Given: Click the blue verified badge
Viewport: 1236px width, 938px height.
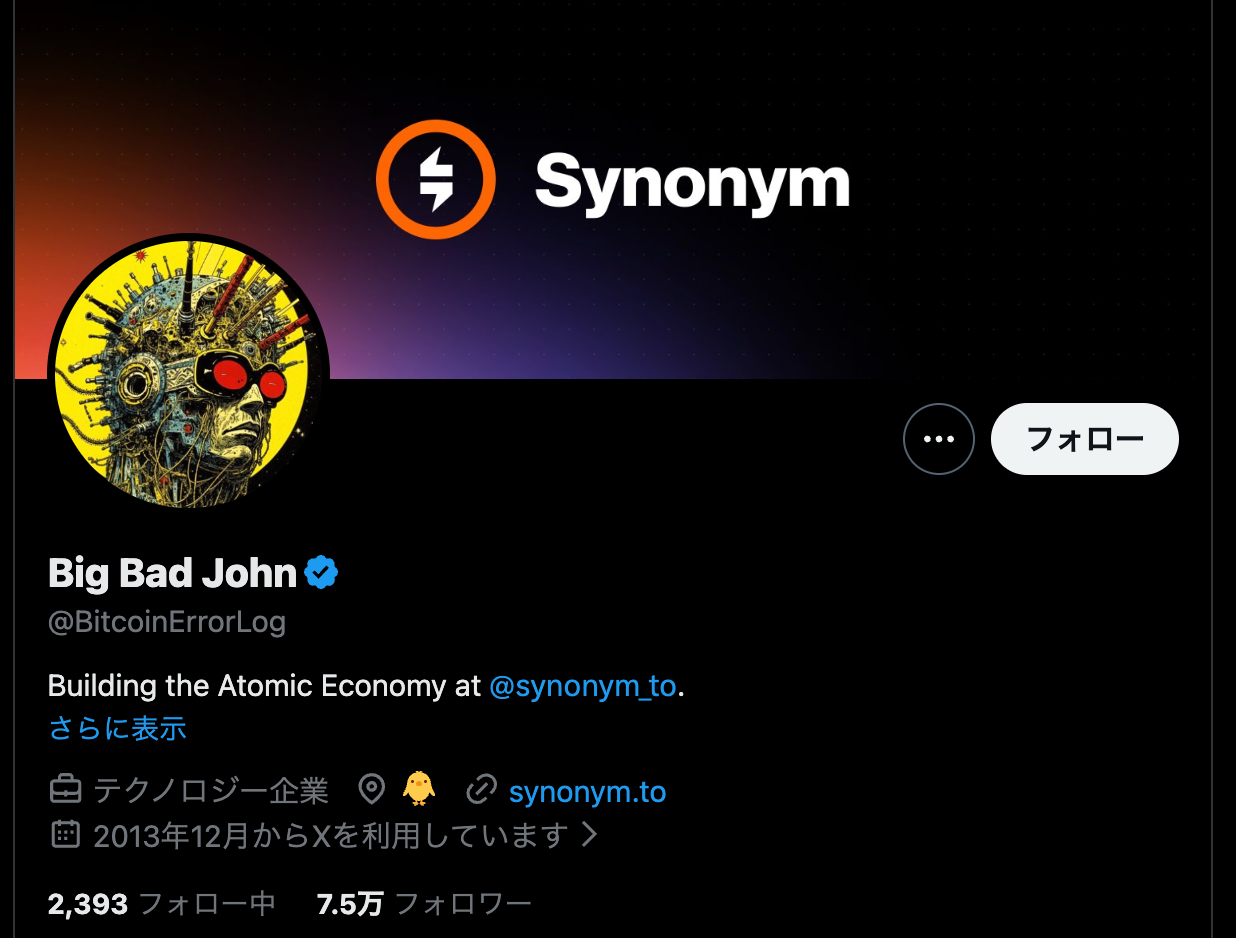Looking at the screenshot, I should point(321,573).
